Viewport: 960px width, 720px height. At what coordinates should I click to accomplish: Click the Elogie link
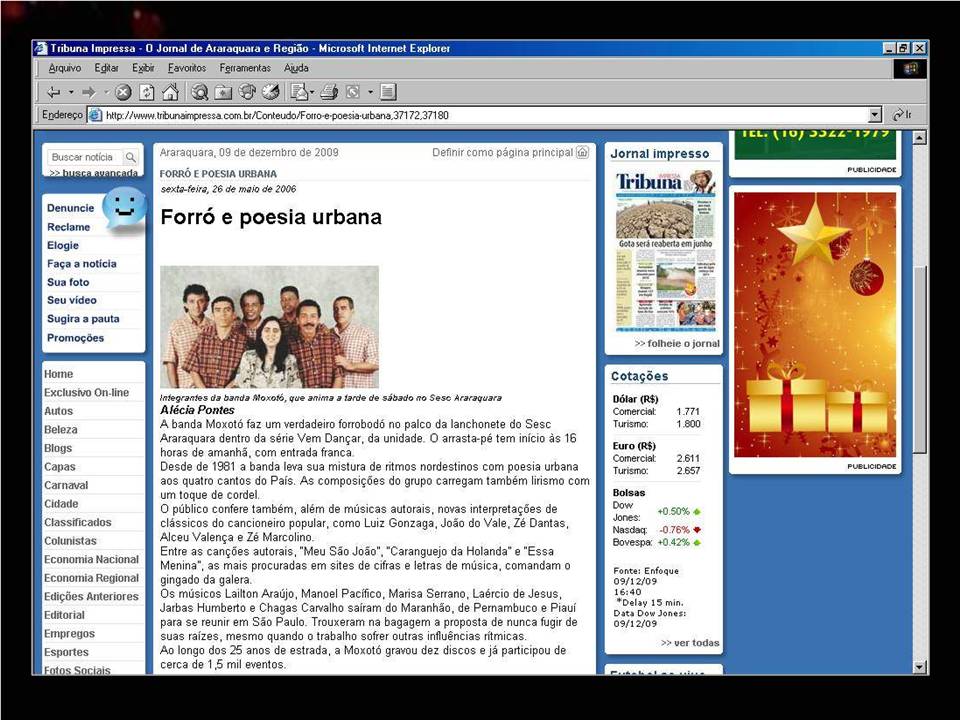(x=63, y=246)
